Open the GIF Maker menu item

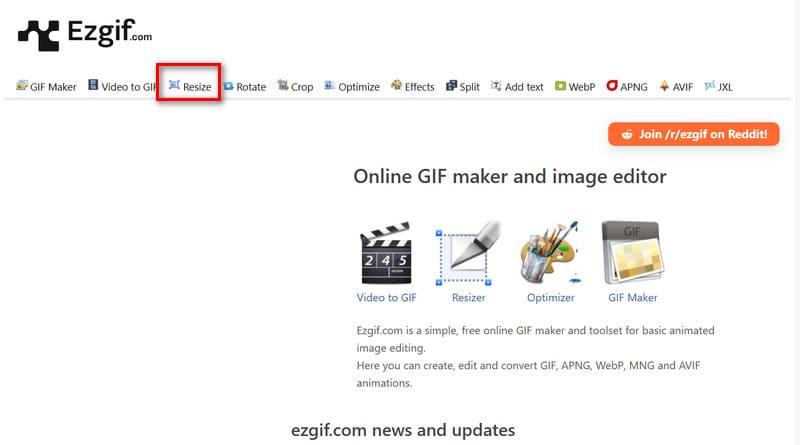(47, 87)
